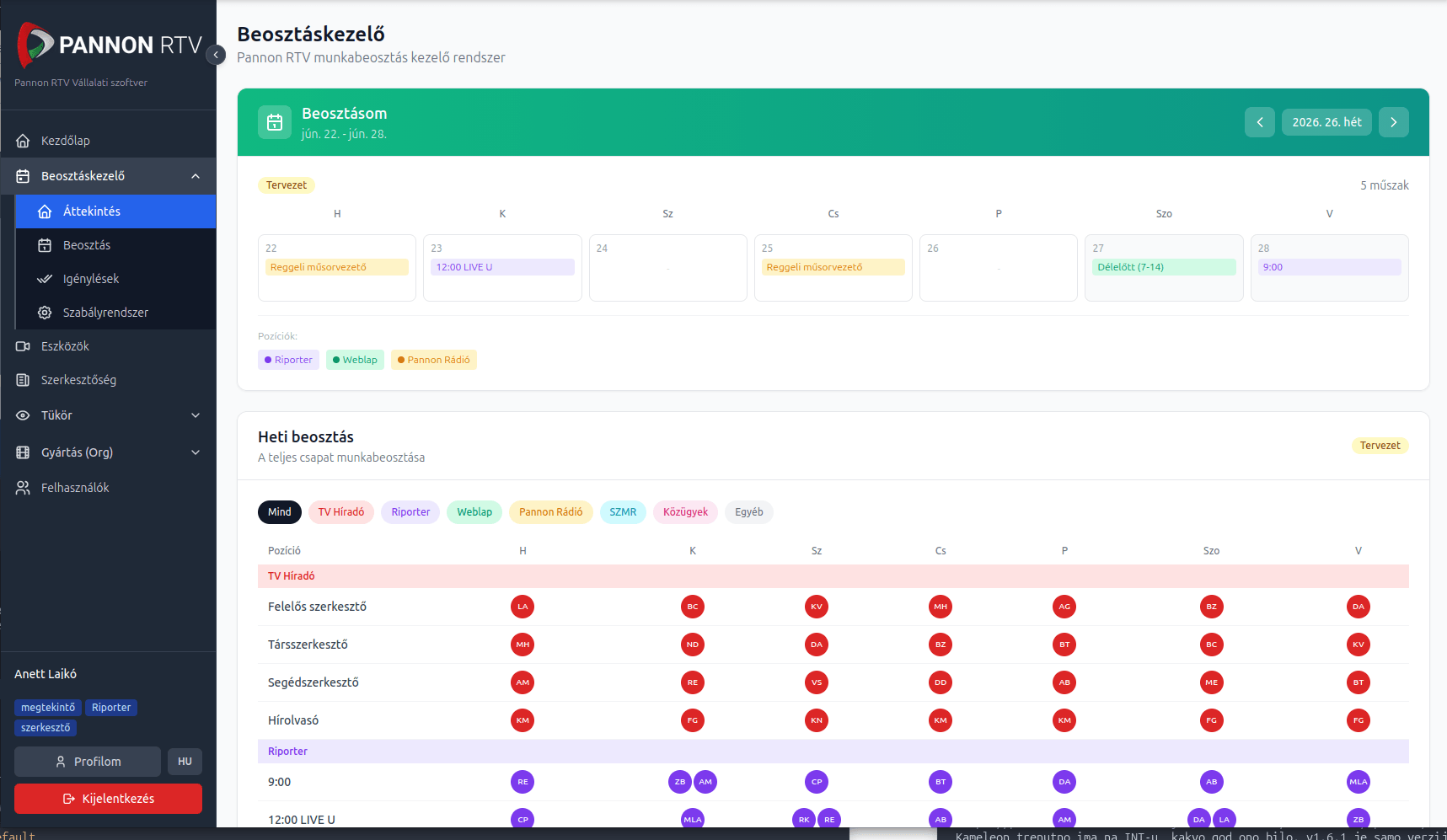The image size is (1447, 840).
Task: Filter by Pannon Rádió tab in Heti beosztás
Action: (550, 512)
